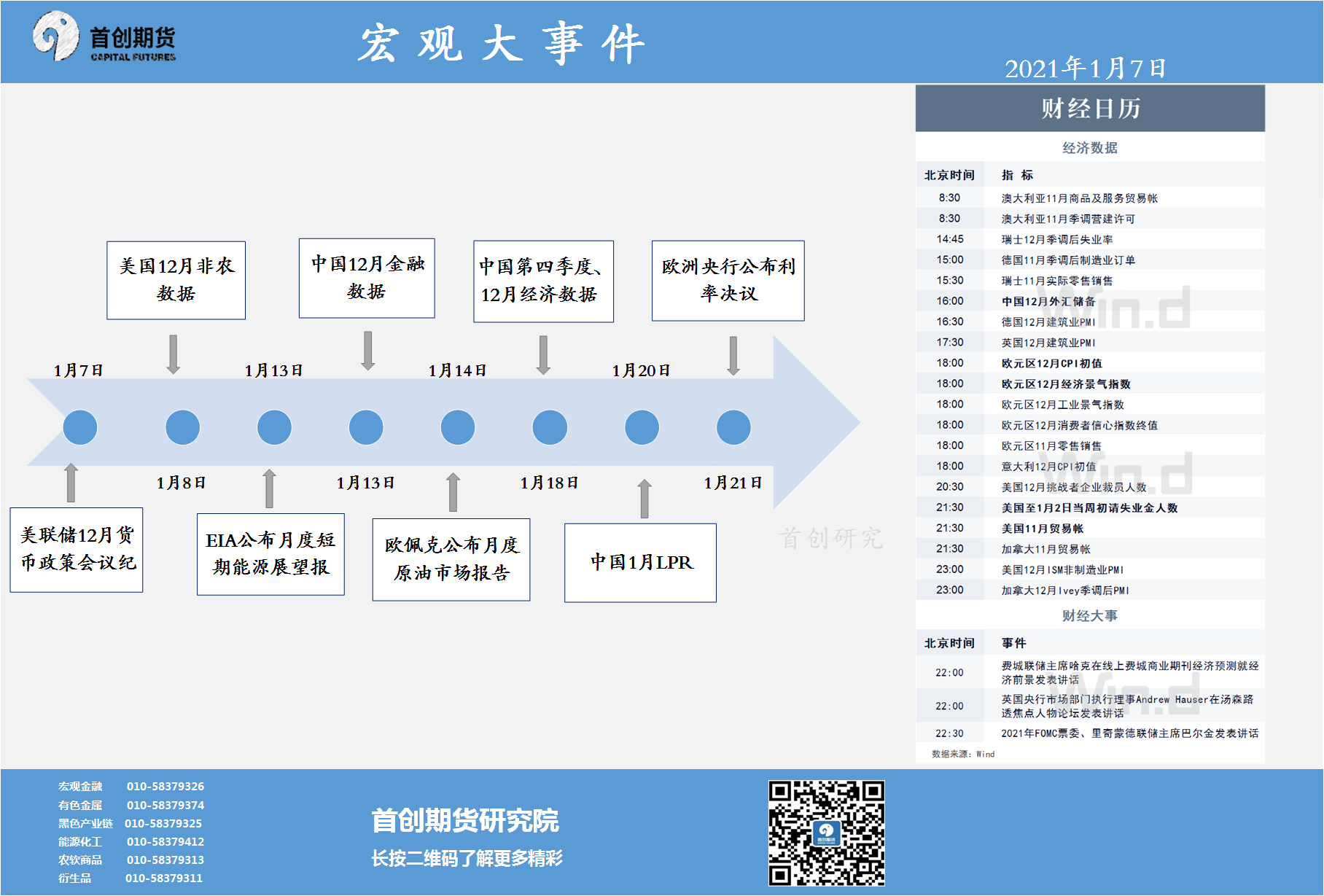Select row 瑞士12月季调后失业率

point(1090,239)
